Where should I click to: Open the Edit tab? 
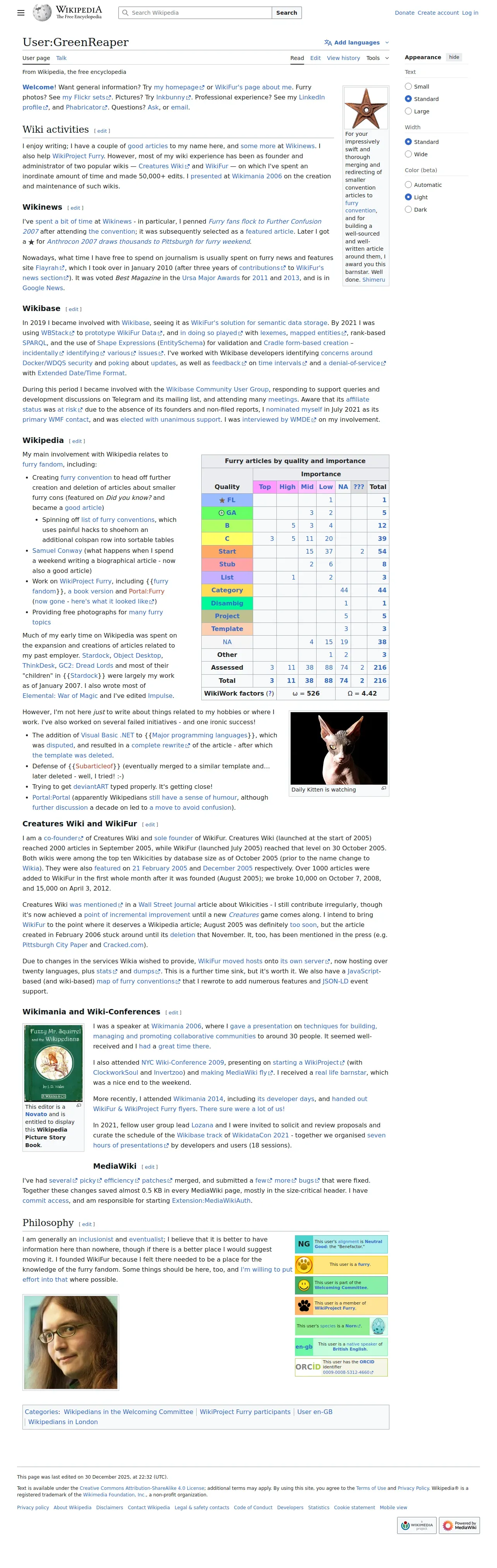(315, 58)
